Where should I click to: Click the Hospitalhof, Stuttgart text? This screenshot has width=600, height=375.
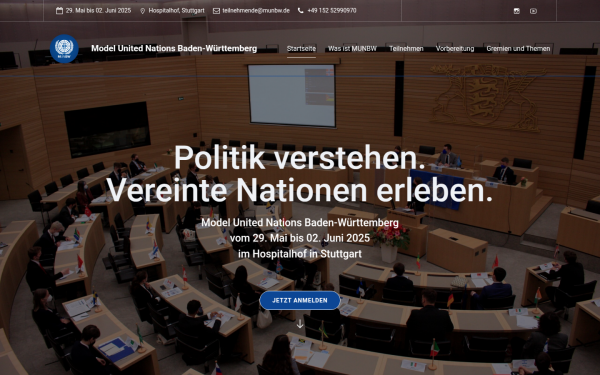(176, 11)
